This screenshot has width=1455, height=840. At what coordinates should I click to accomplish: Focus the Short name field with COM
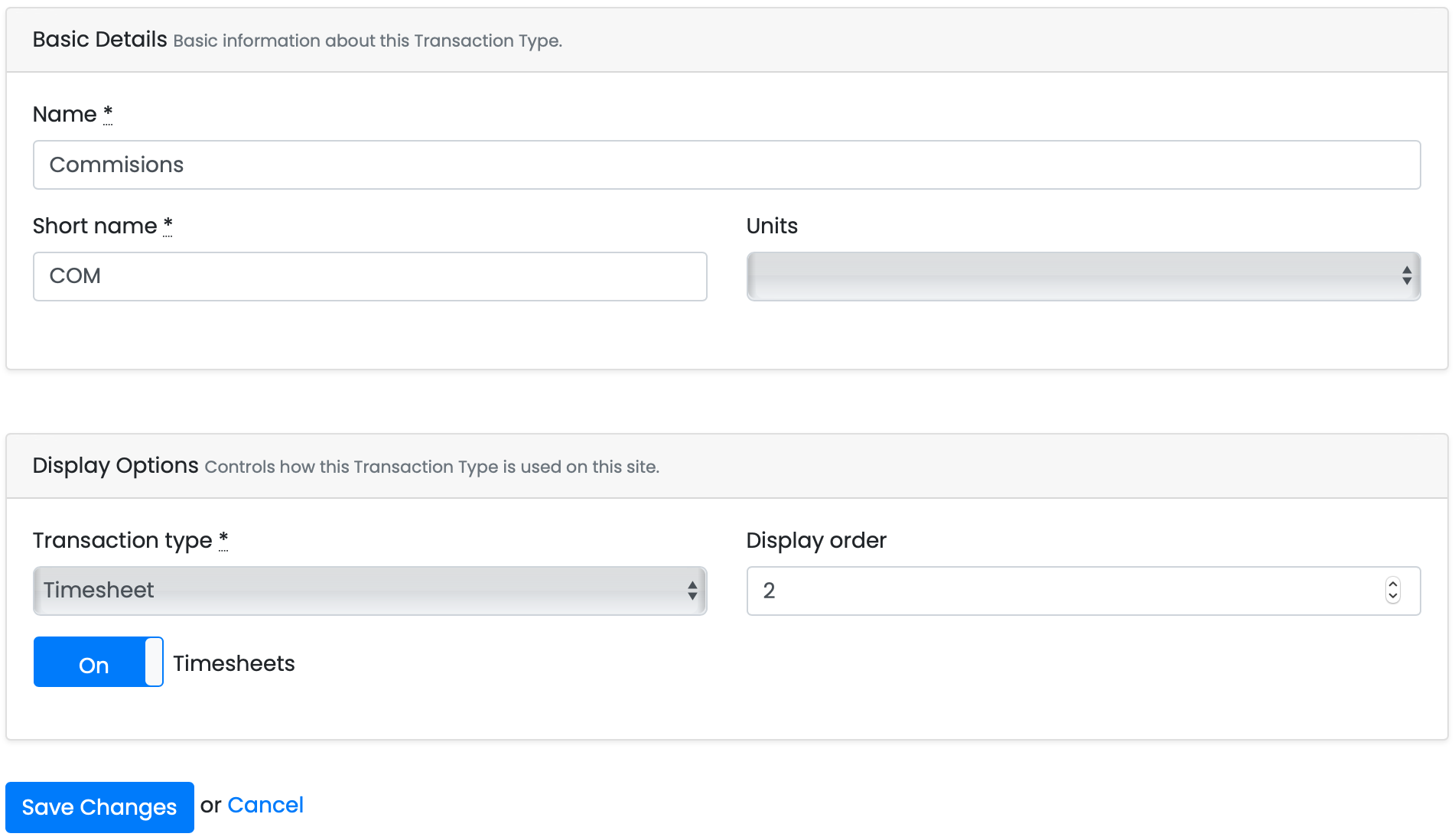point(369,276)
